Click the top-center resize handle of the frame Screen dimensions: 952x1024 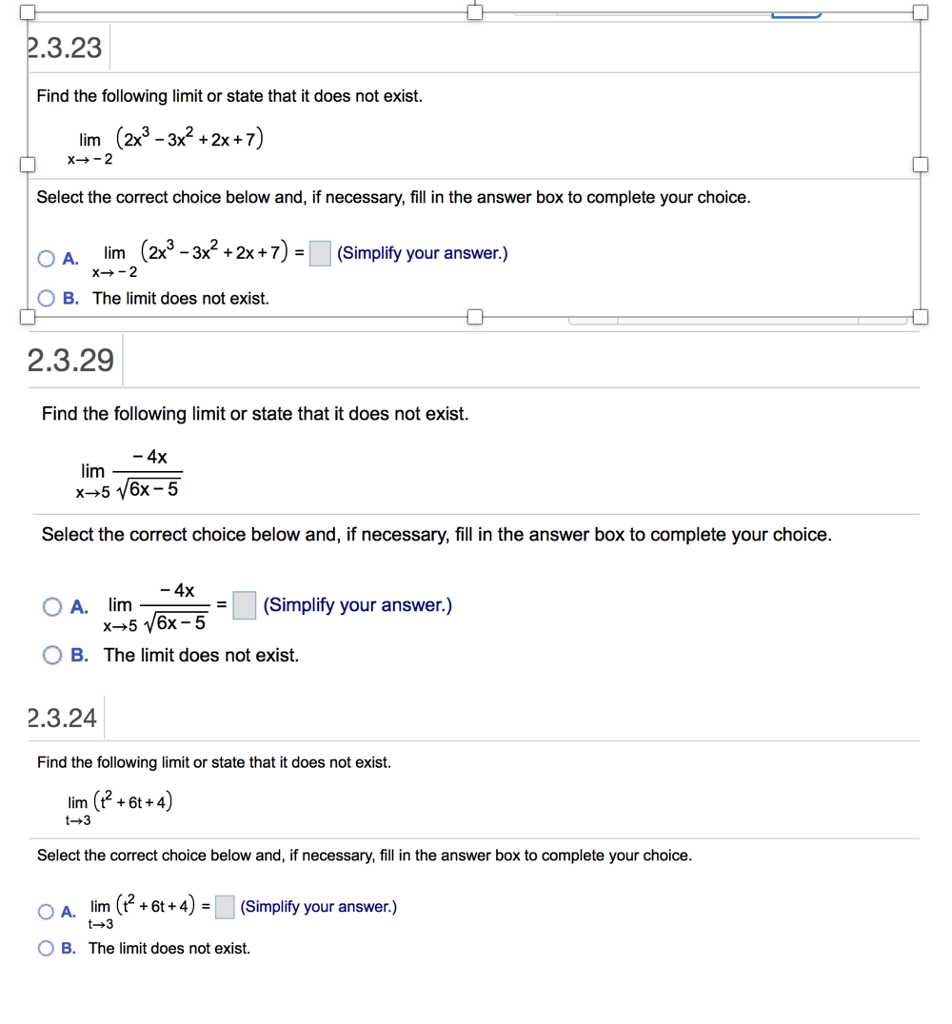(474, 13)
